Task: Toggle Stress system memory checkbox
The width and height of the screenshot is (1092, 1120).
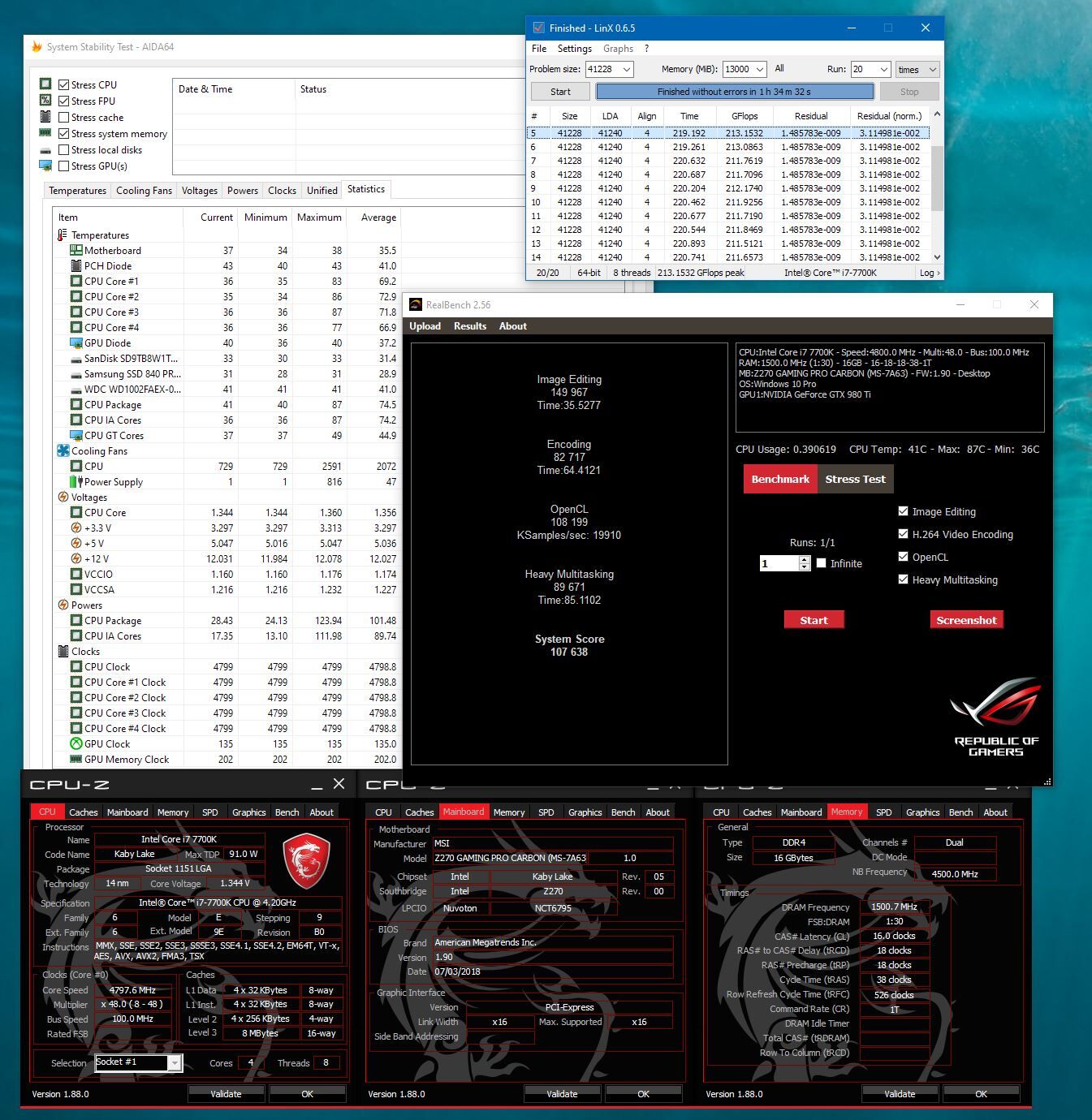Action: point(63,133)
